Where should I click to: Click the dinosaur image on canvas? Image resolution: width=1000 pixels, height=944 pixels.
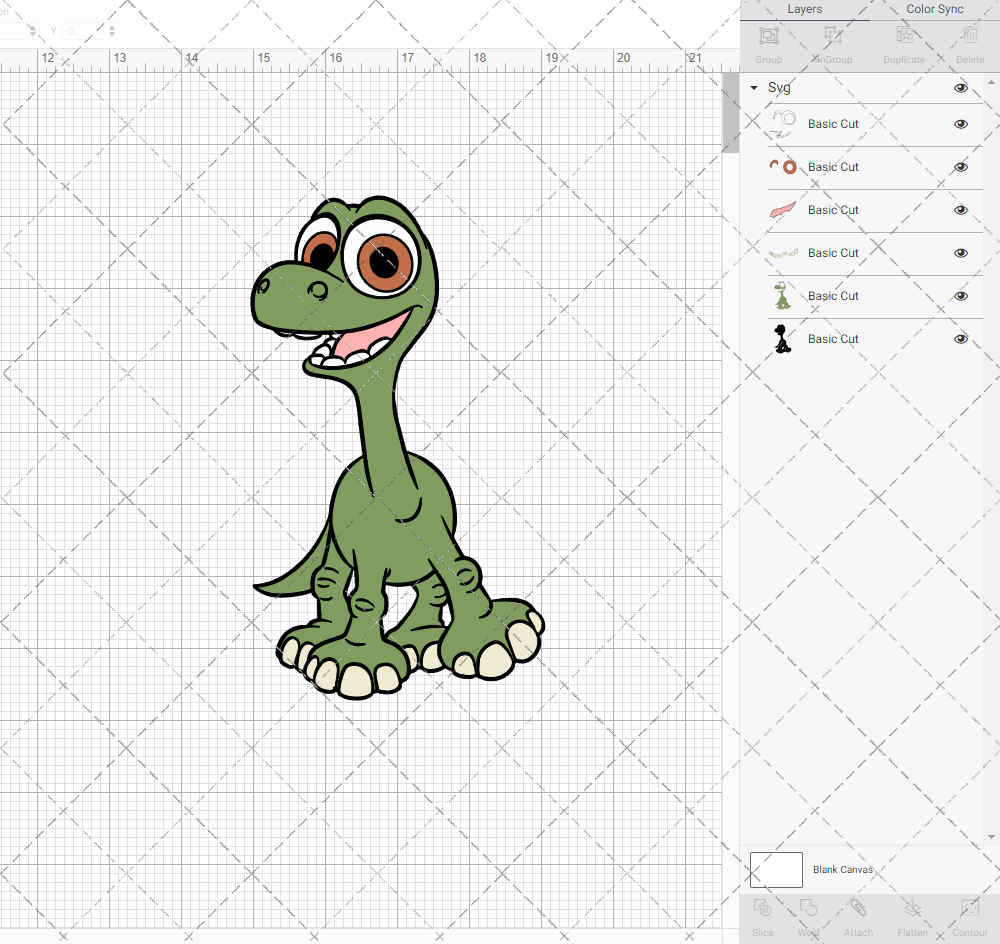pyautogui.click(x=397, y=447)
